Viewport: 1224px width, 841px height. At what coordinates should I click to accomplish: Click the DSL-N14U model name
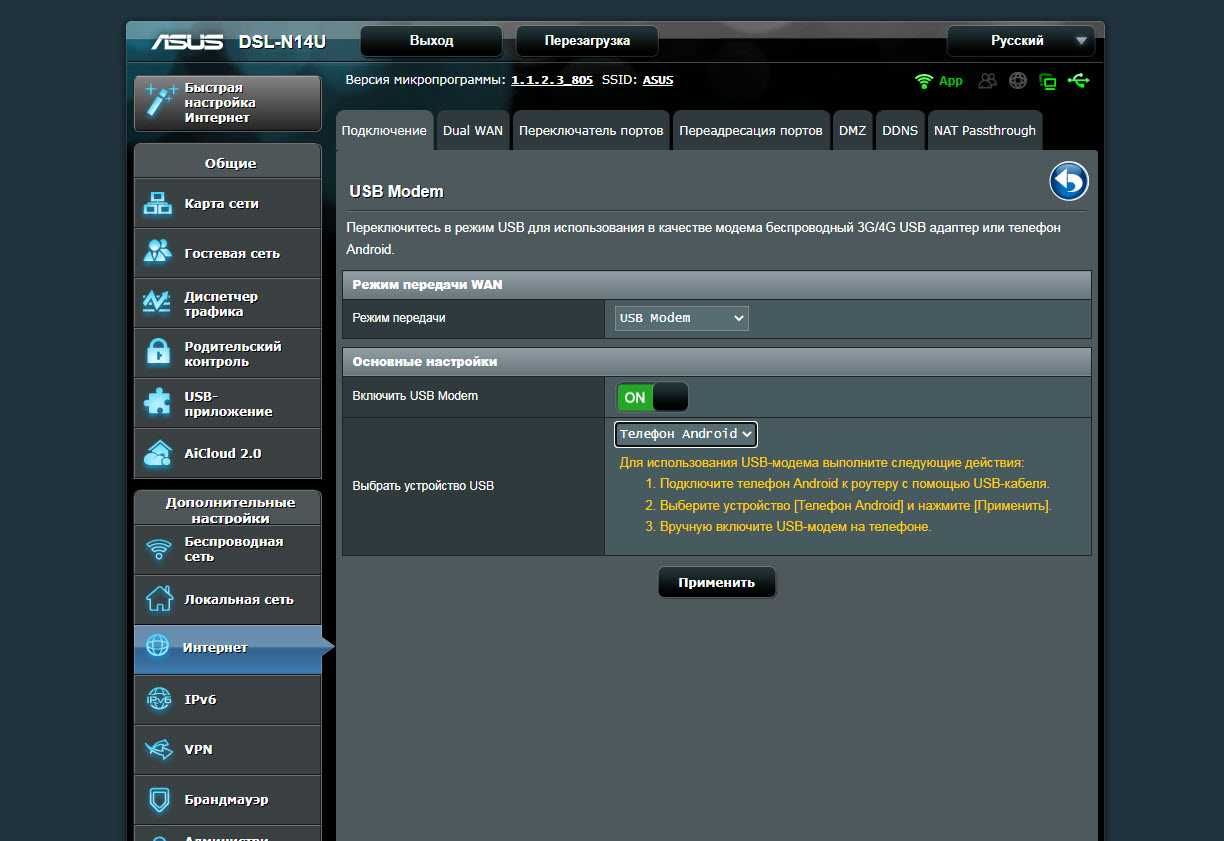(x=282, y=42)
